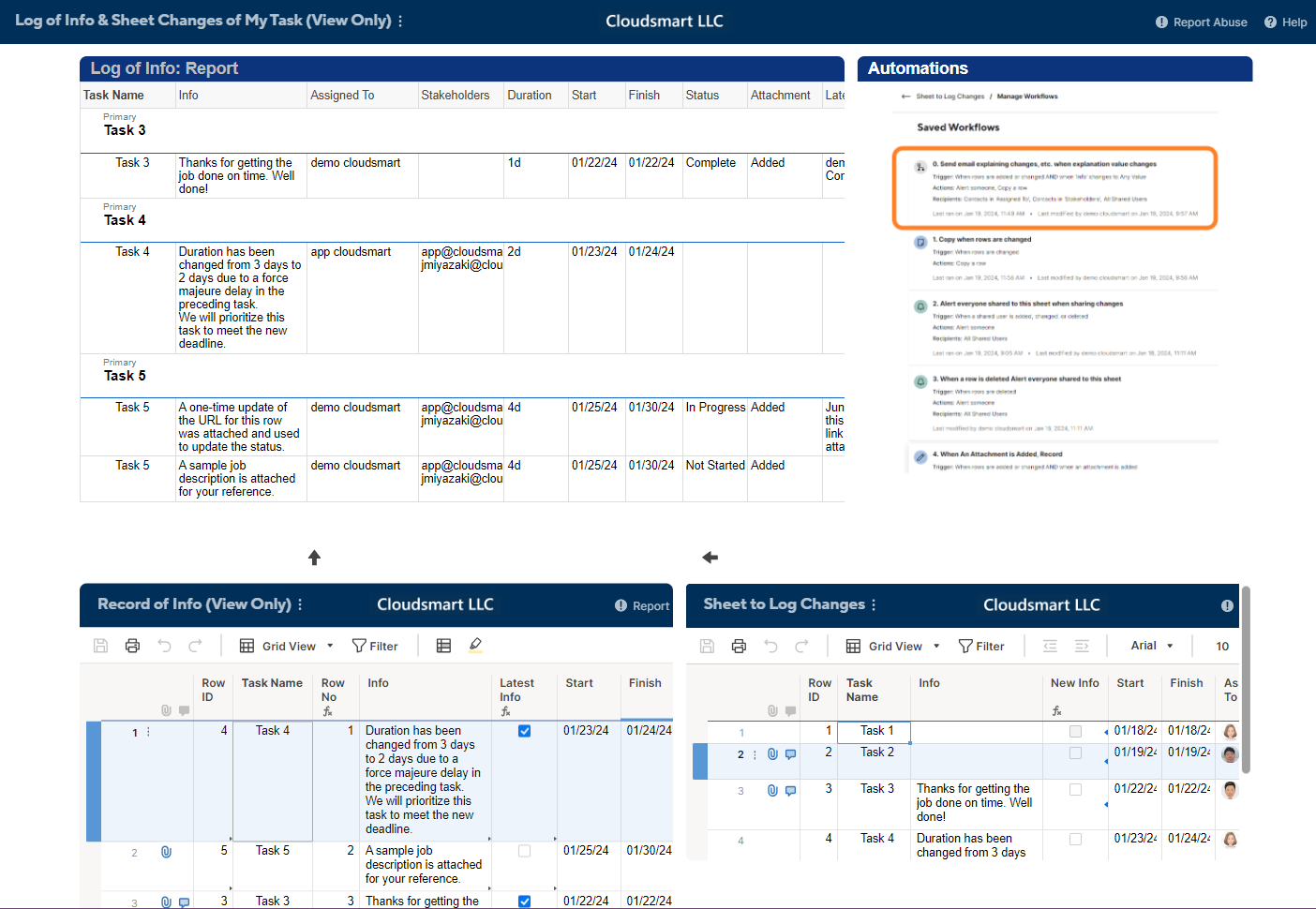Select Task 1 cell in Sheet to Log Changes
Image resolution: width=1316 pixels, height=909 pixels.
(x=873, y=732)
